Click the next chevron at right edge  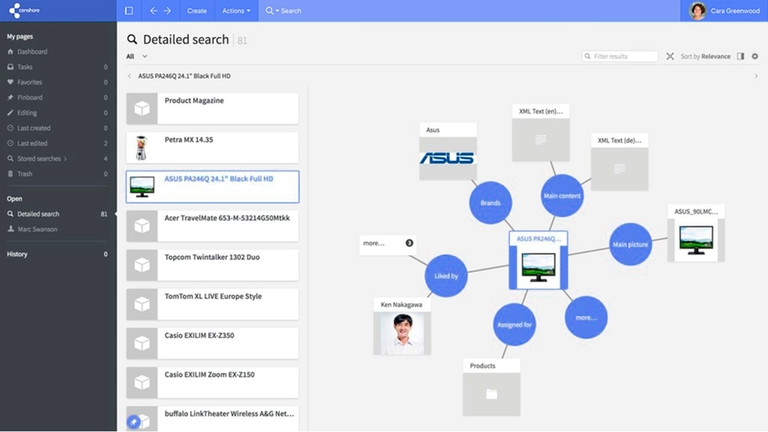coord(756,76)
